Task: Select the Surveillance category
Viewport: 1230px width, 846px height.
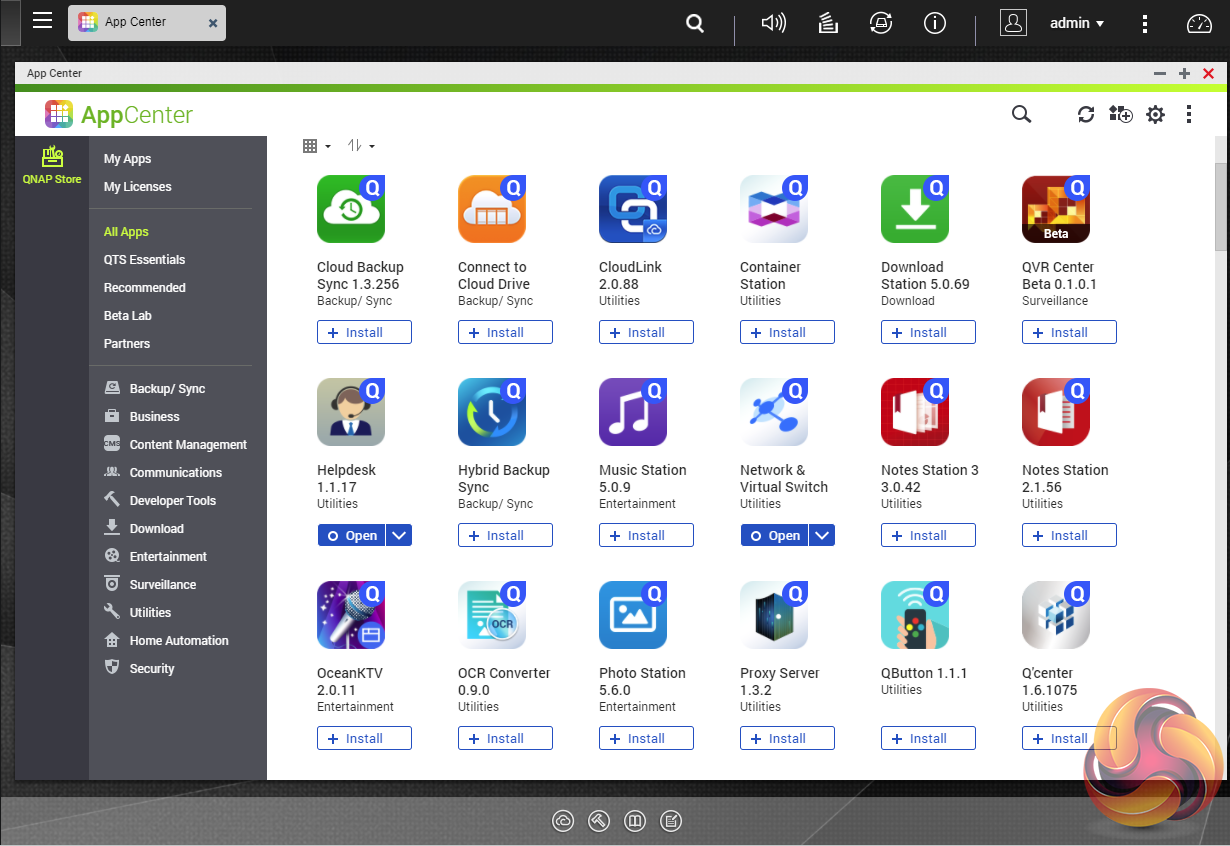Action: pyautogui.click(x=162, y=584)
